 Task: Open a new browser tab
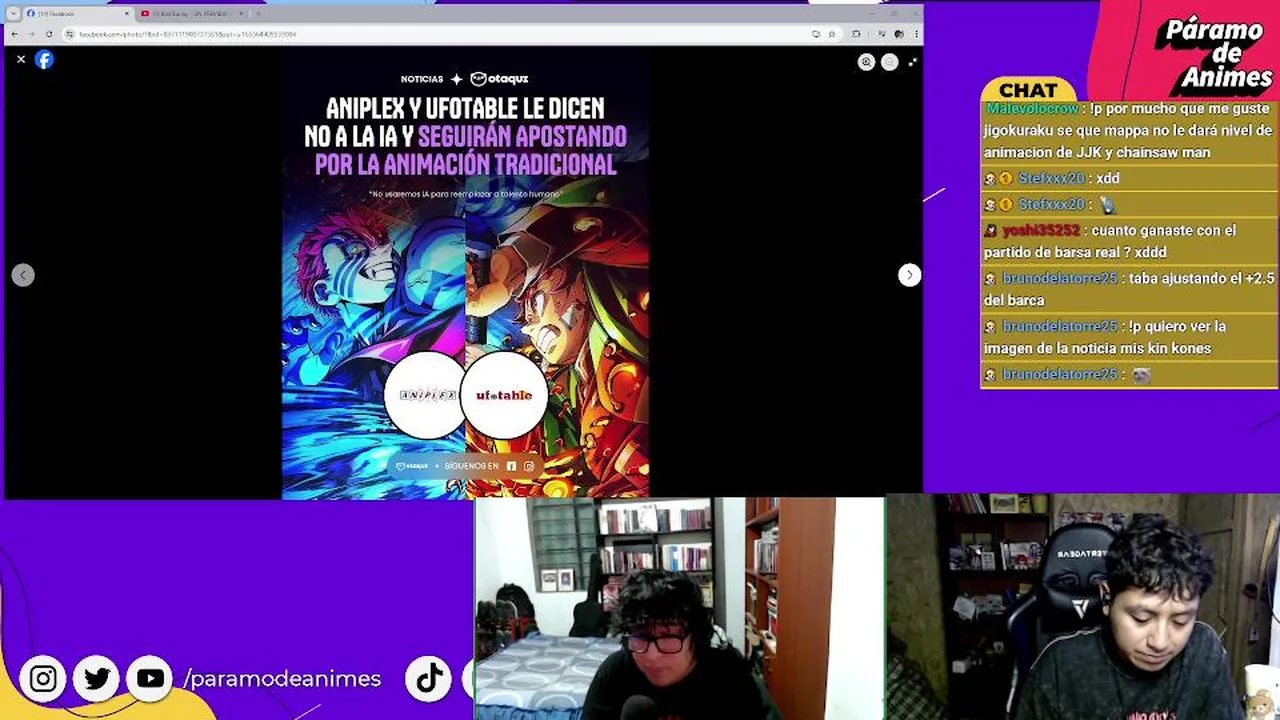pyautogui.click(x=258, y=14)
